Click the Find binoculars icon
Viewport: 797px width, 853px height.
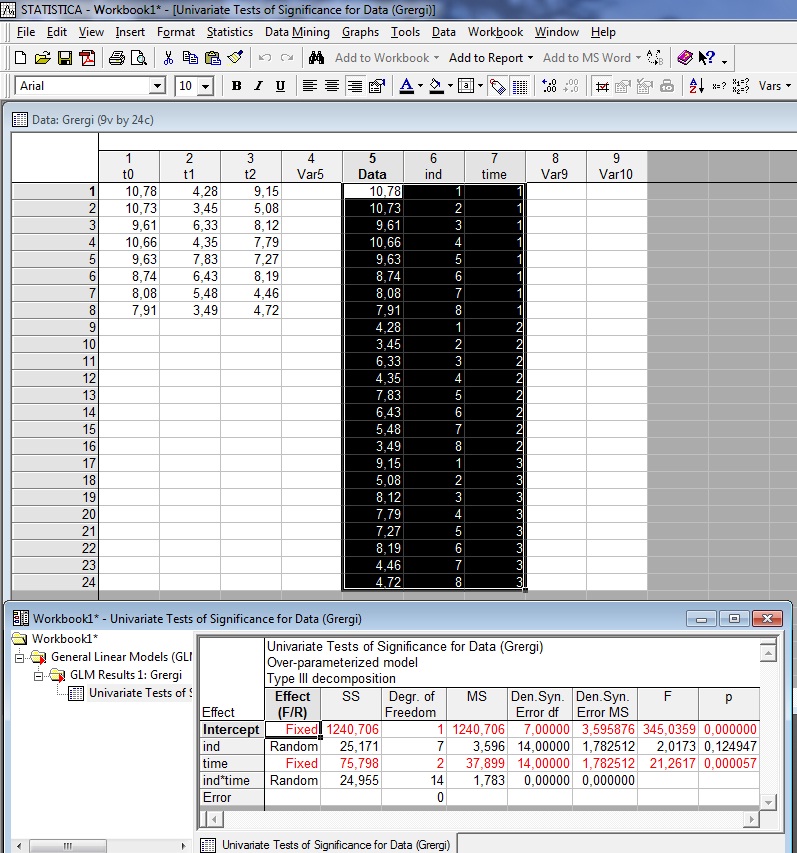317,58
